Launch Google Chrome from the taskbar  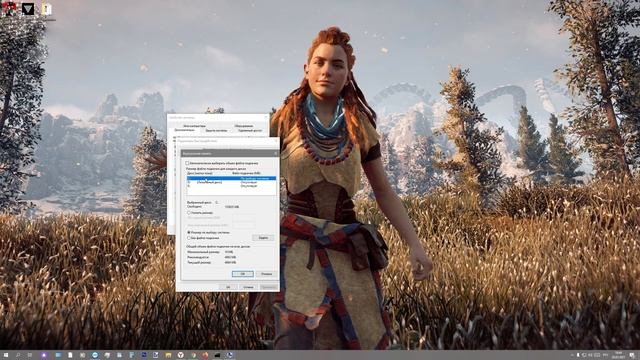click(194, 356)
